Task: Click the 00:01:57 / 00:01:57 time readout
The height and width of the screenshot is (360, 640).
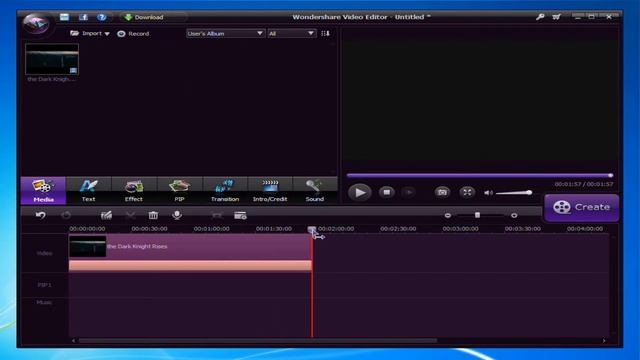Action: (x=584, y=184)
